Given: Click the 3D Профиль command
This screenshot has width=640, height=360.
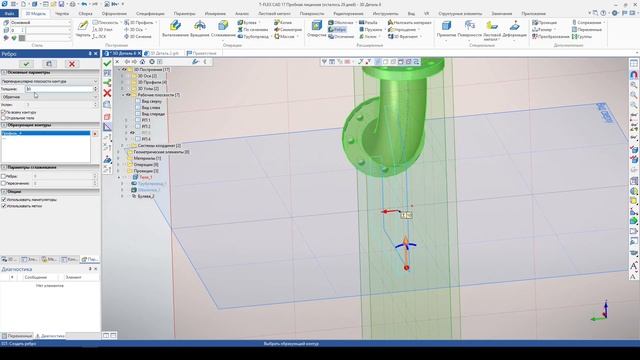Looking at the screenshot, I should 139,23.
